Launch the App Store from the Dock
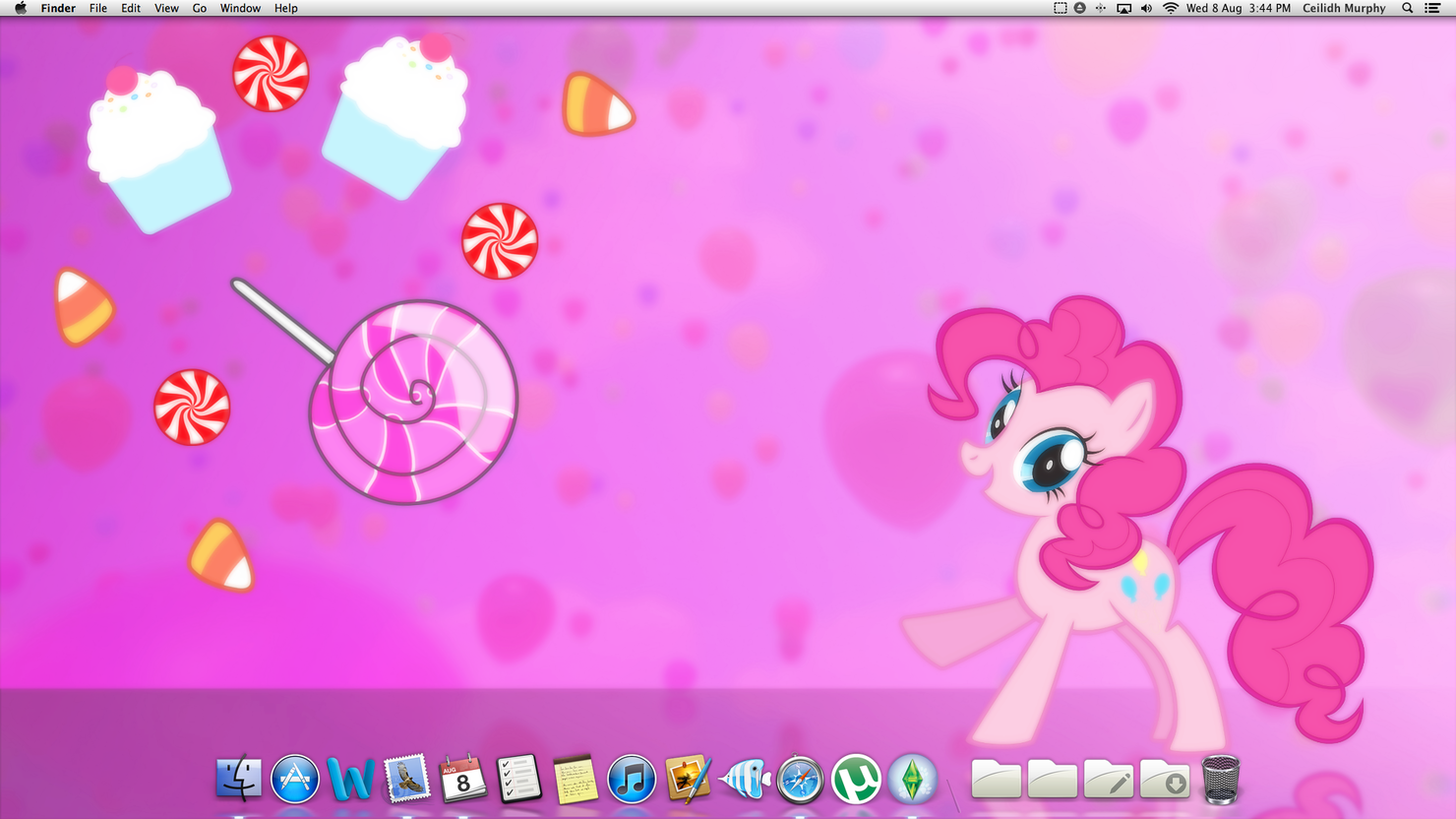The height and width of the screenshot is (819, 1456). 295,779
